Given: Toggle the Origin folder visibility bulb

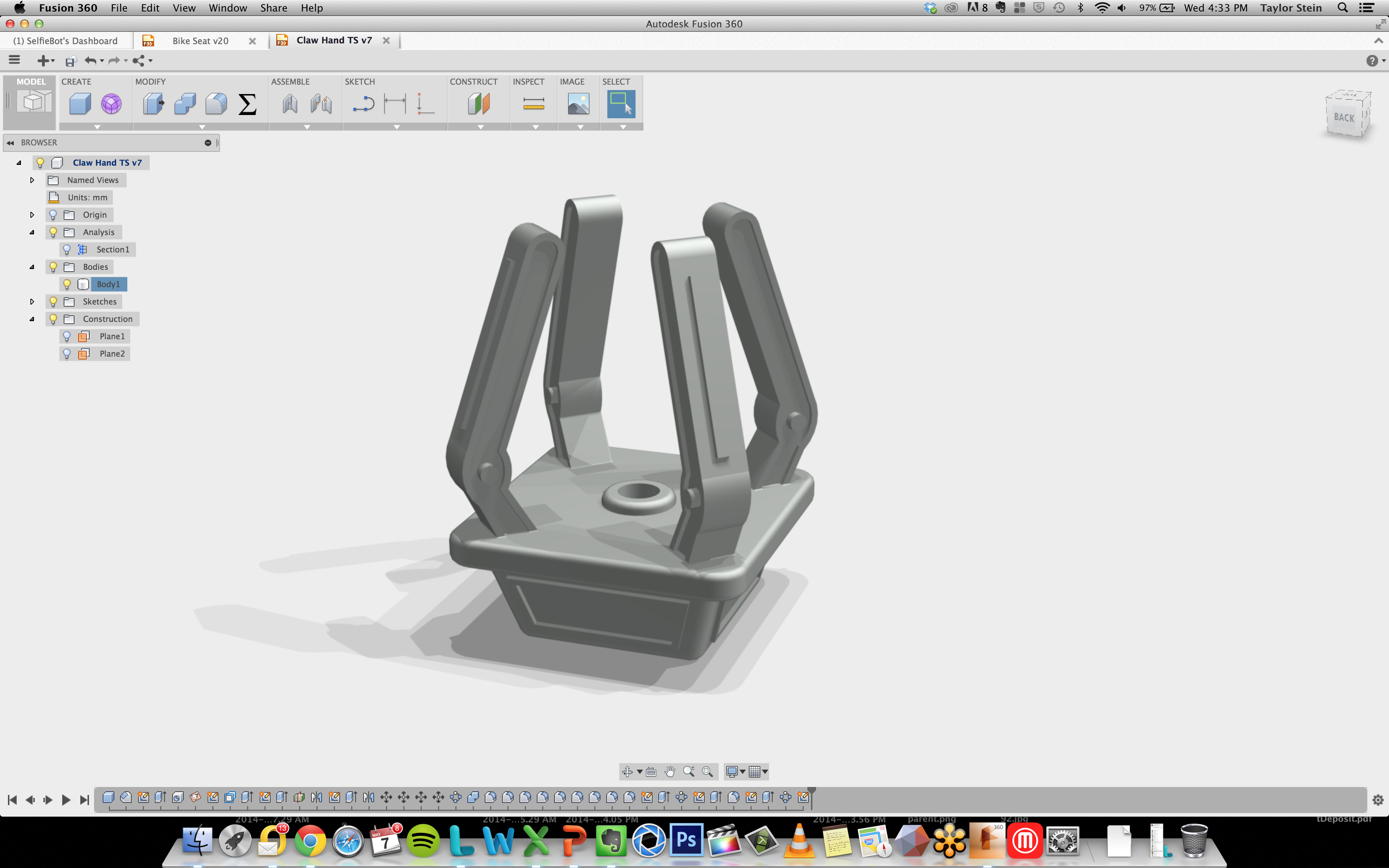Looking at the screenshot, I should pos(53,215).
